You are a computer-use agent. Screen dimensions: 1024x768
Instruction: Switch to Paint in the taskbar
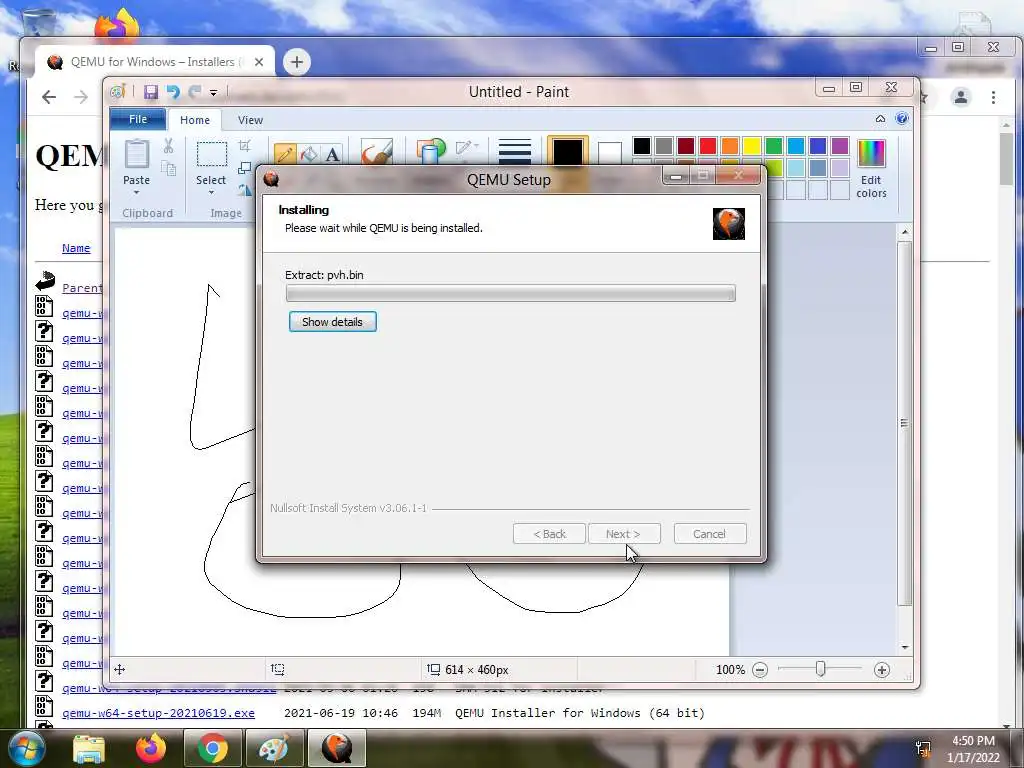pyautogui.click(x=274, y=748)
